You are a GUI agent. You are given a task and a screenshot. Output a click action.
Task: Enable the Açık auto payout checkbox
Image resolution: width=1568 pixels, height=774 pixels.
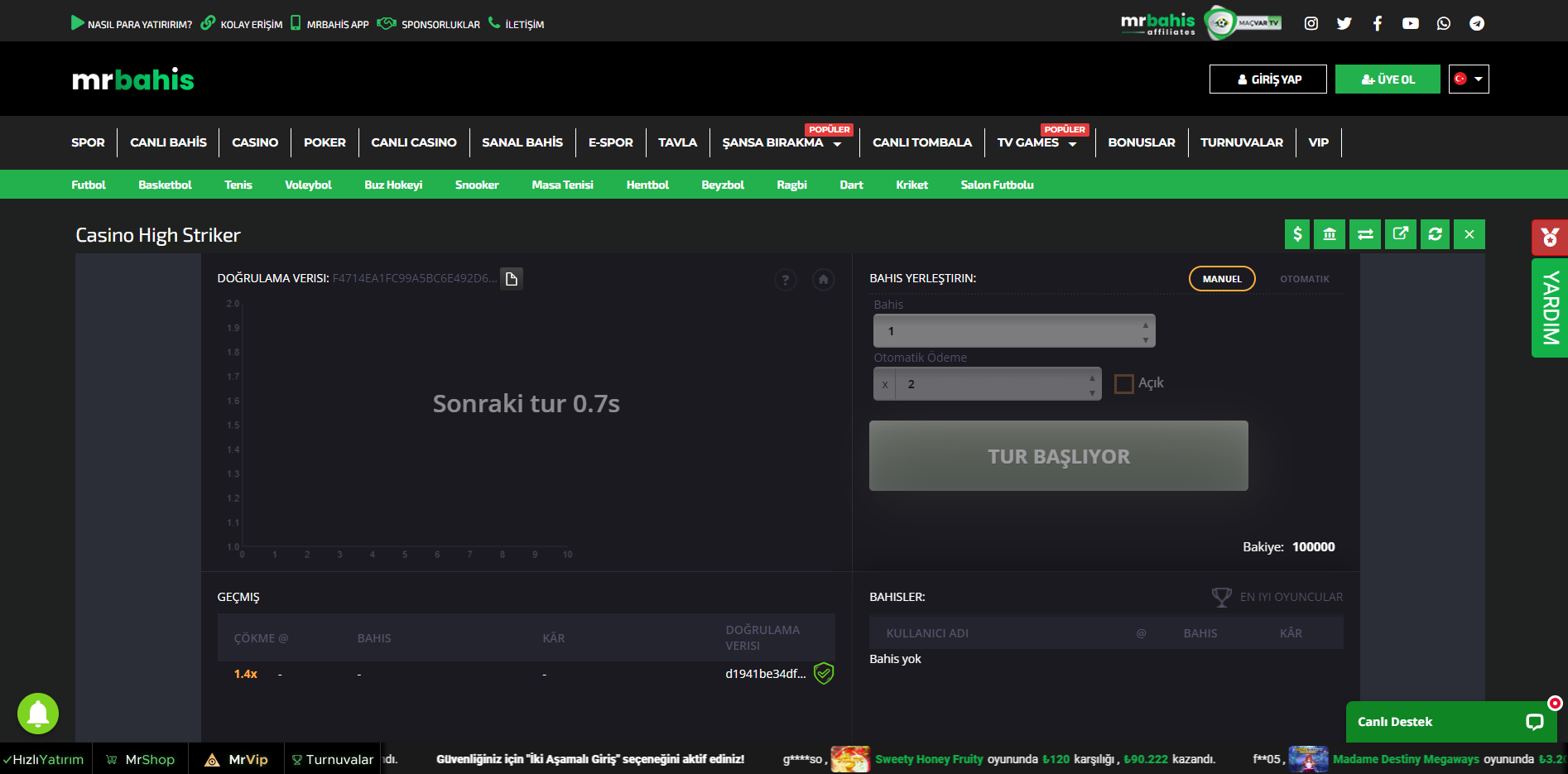1123,383
